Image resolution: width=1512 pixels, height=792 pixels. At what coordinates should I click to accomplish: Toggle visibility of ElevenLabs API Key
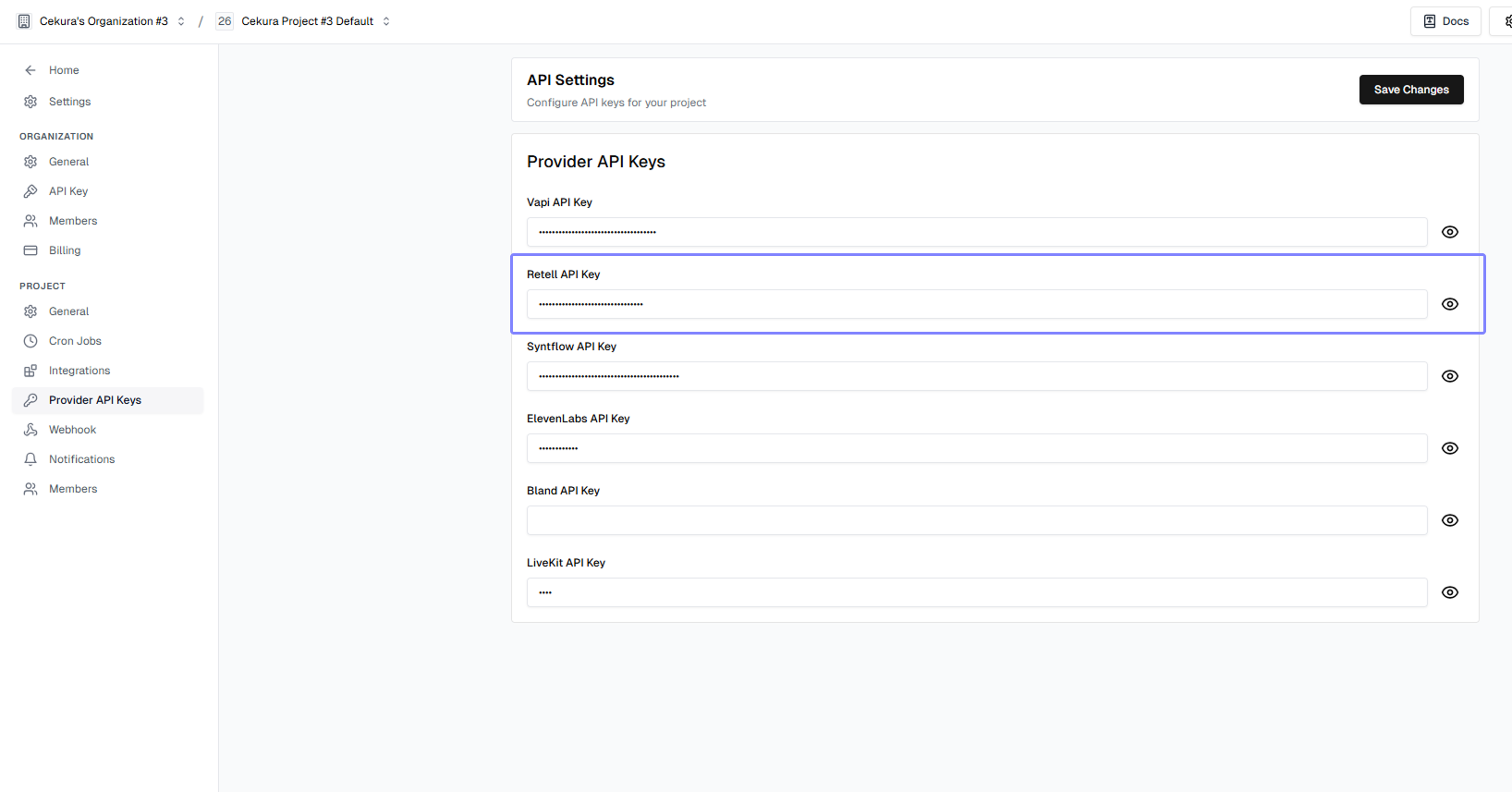[x=1450, y=448]
